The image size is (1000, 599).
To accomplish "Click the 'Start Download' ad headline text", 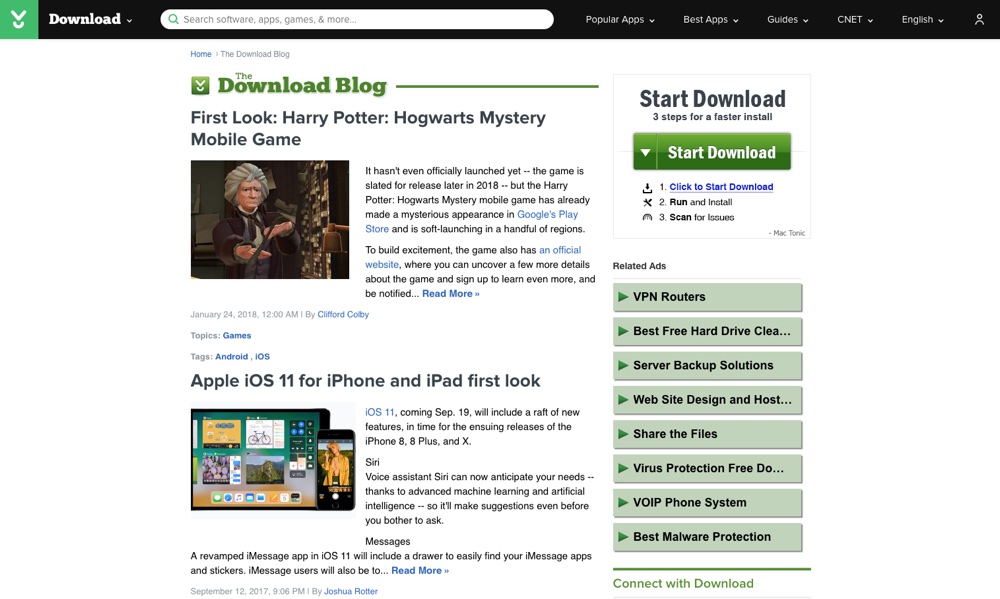I will coord(712,99).
